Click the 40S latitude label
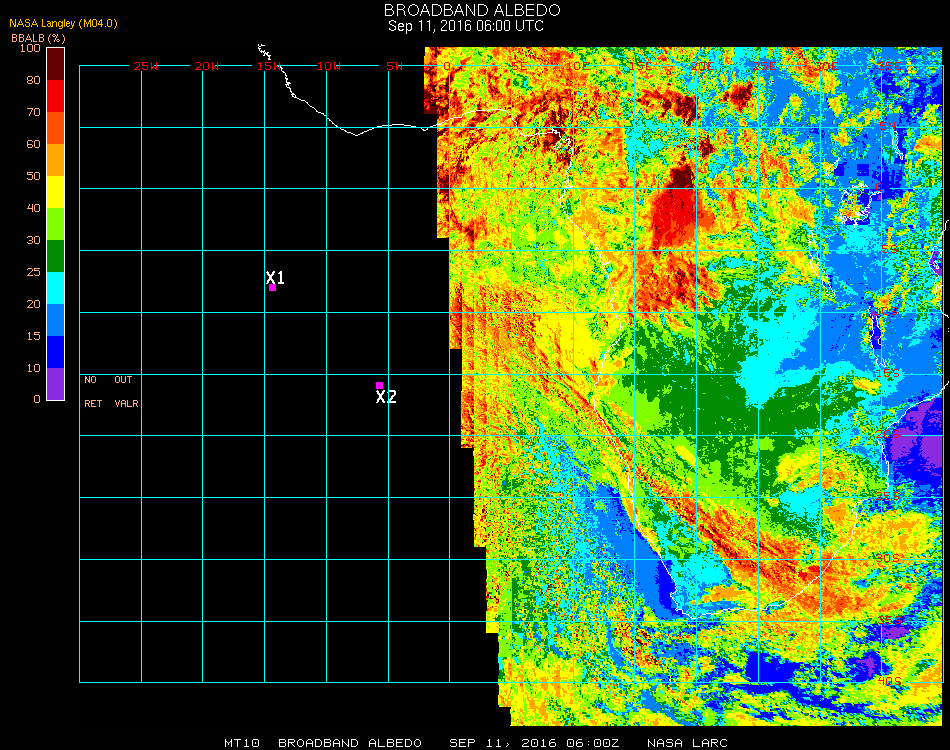The width and height of the screenshot is (950, 750). pyautogui.click(x=888, y=681)
